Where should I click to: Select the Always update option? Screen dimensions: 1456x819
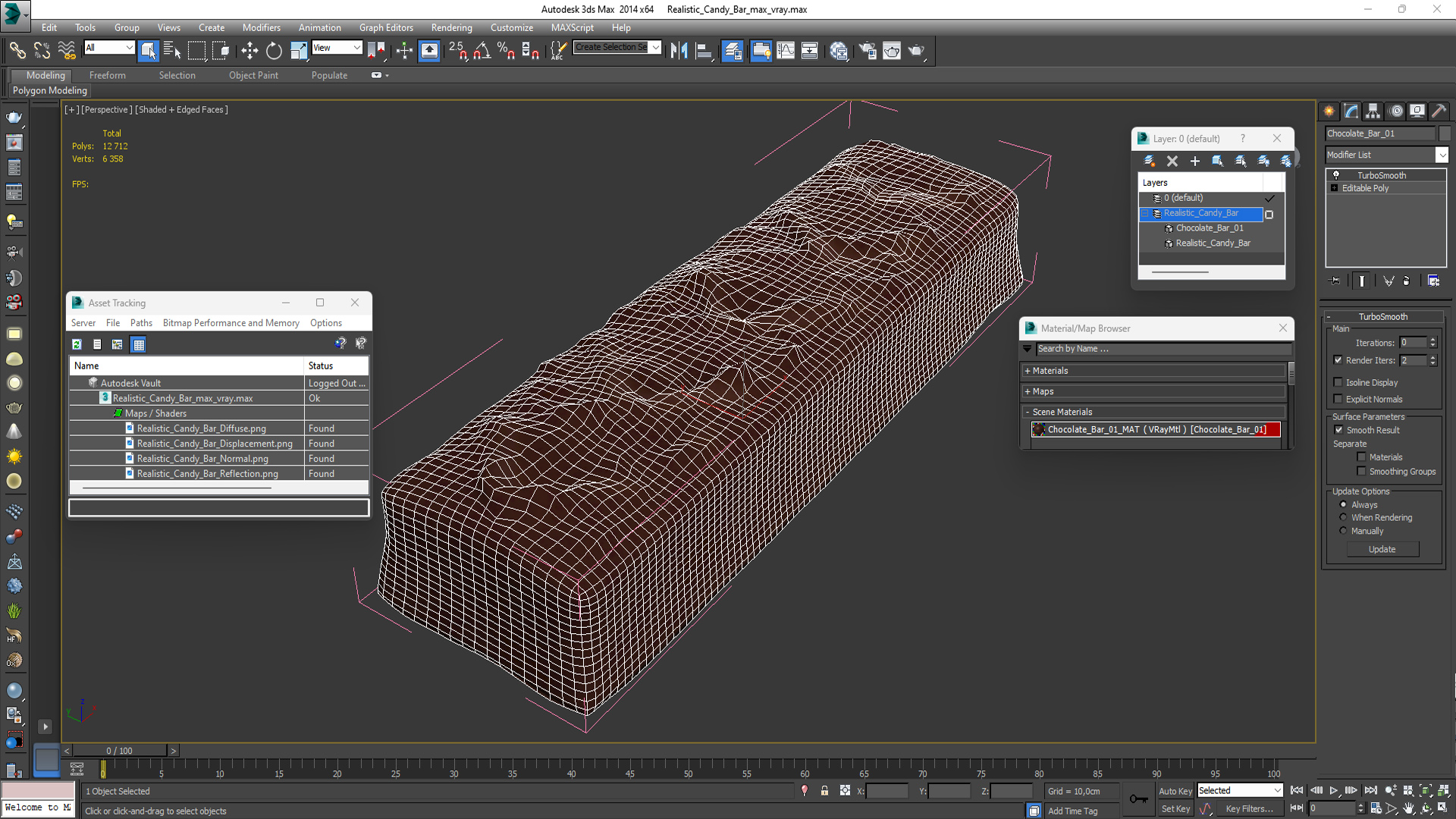[x=1343, y=505]
